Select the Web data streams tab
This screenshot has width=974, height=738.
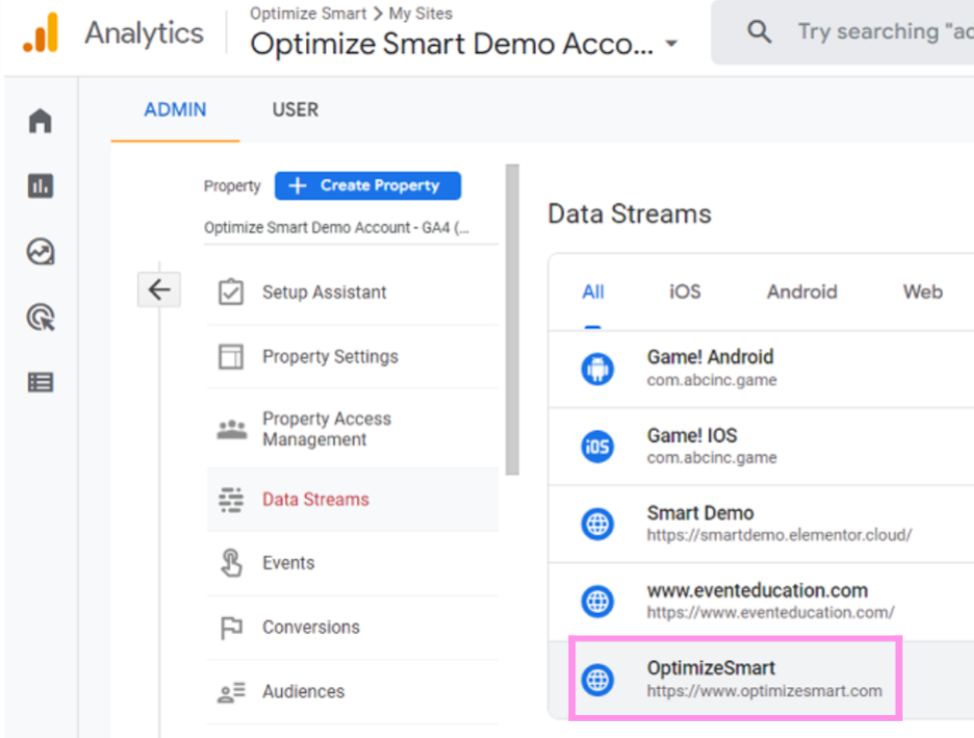pyautogui.click(x=922, y=292)
